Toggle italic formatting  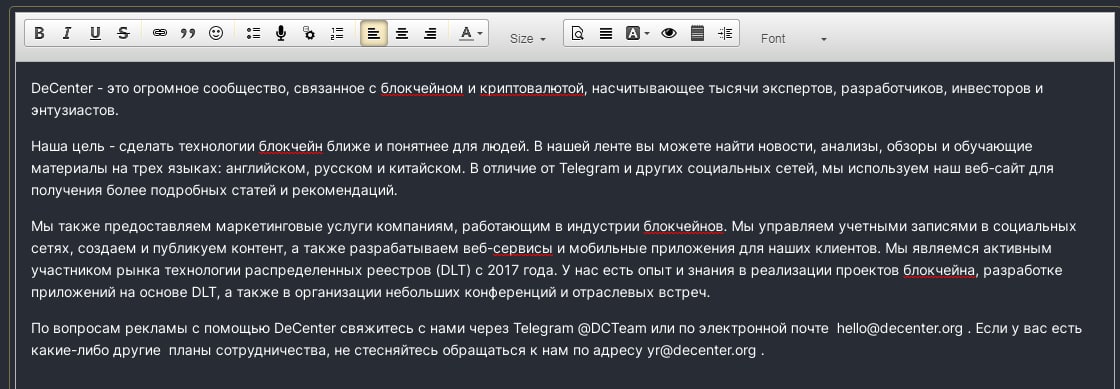click(x=67, y=34)
